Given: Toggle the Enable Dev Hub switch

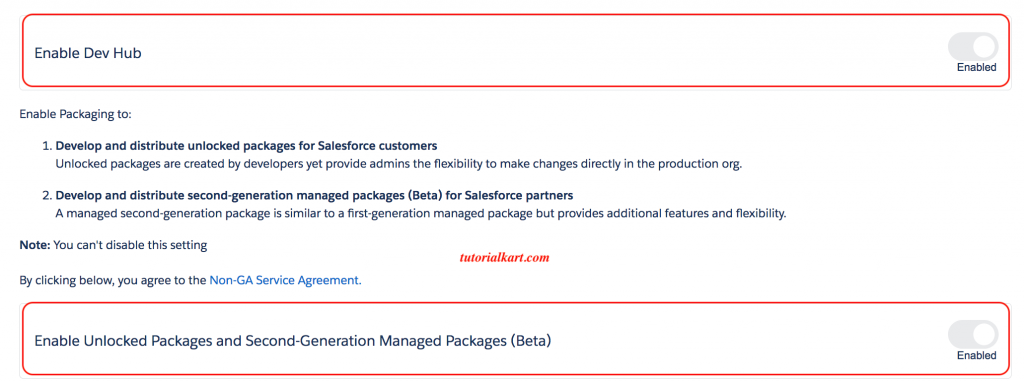Looking at the screenshot, I should pyautogui.click(x=973, y=46).
